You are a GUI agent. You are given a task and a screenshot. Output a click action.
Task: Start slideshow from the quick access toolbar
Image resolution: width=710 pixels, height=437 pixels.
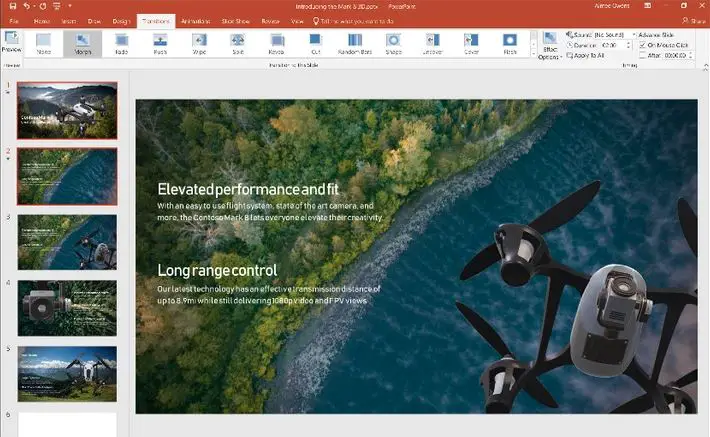(57, 6)
